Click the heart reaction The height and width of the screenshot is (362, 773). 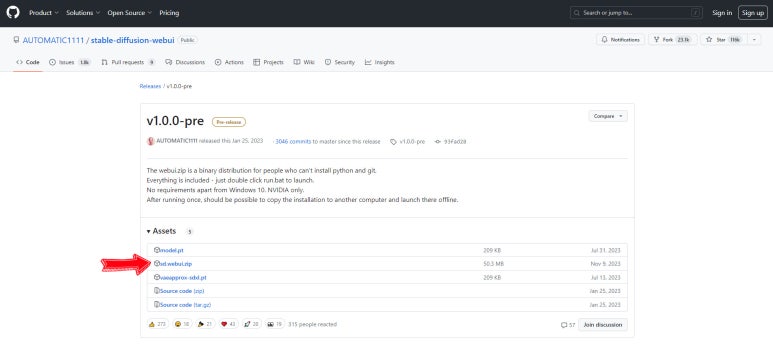(229, 324)
